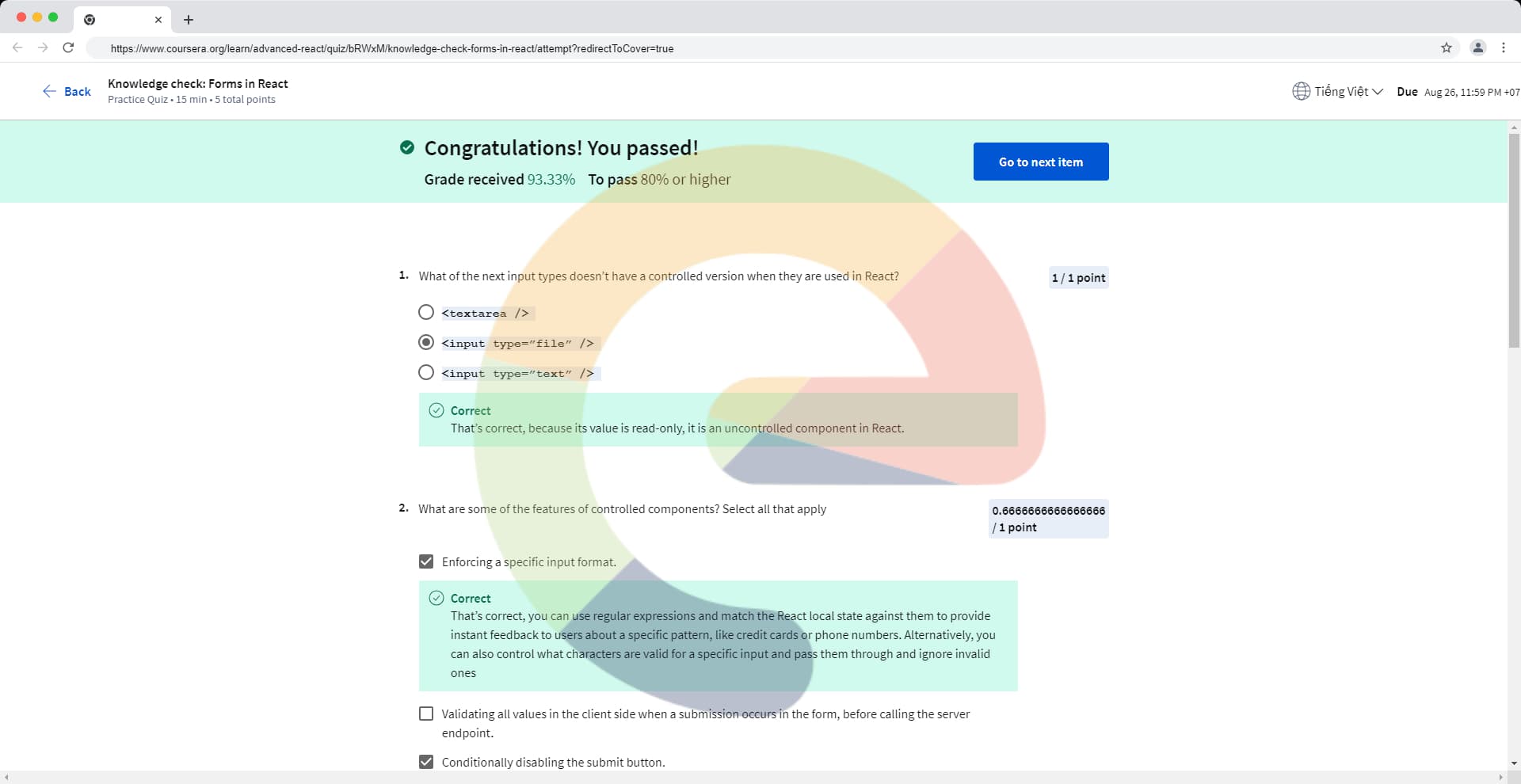The image size is (1521, 784).
Task: Open the browser three-dot menu
Action: tap(1504, 48)
